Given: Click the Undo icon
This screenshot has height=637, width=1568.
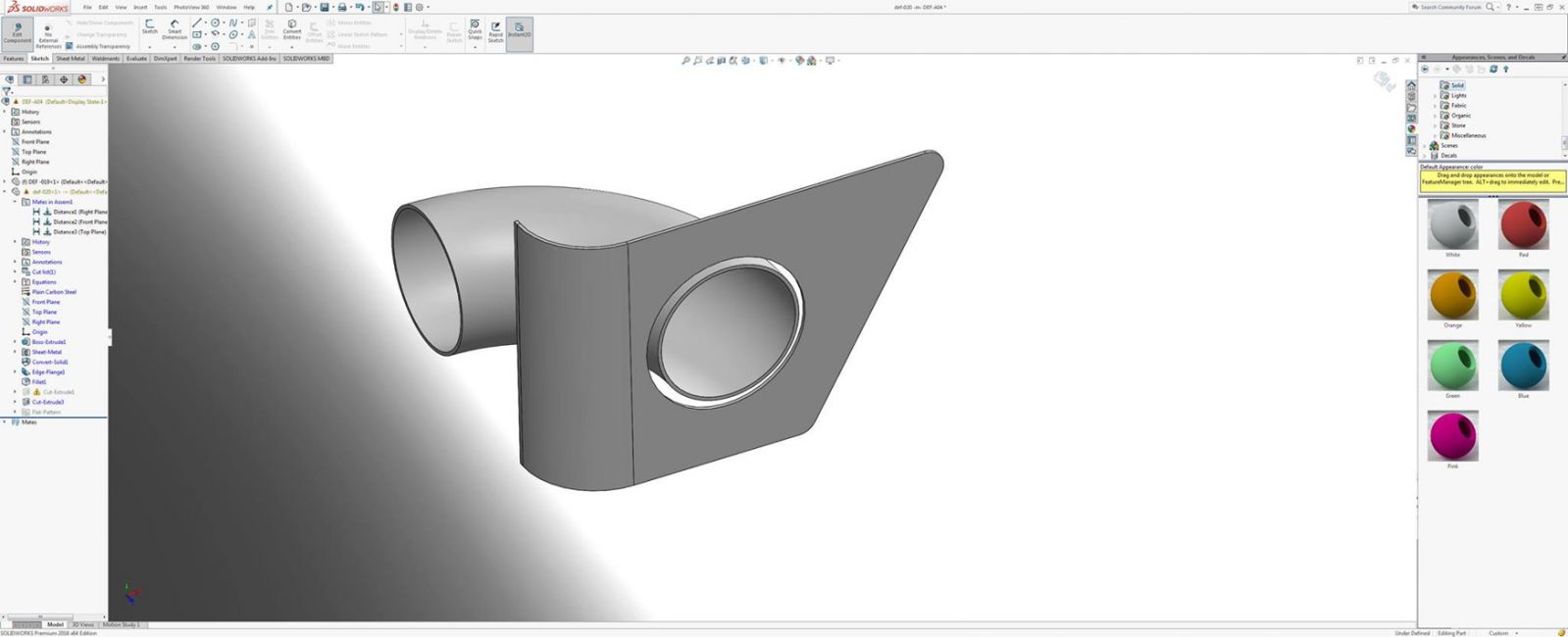Looking at the screenshot, I should tap(360, 7).
